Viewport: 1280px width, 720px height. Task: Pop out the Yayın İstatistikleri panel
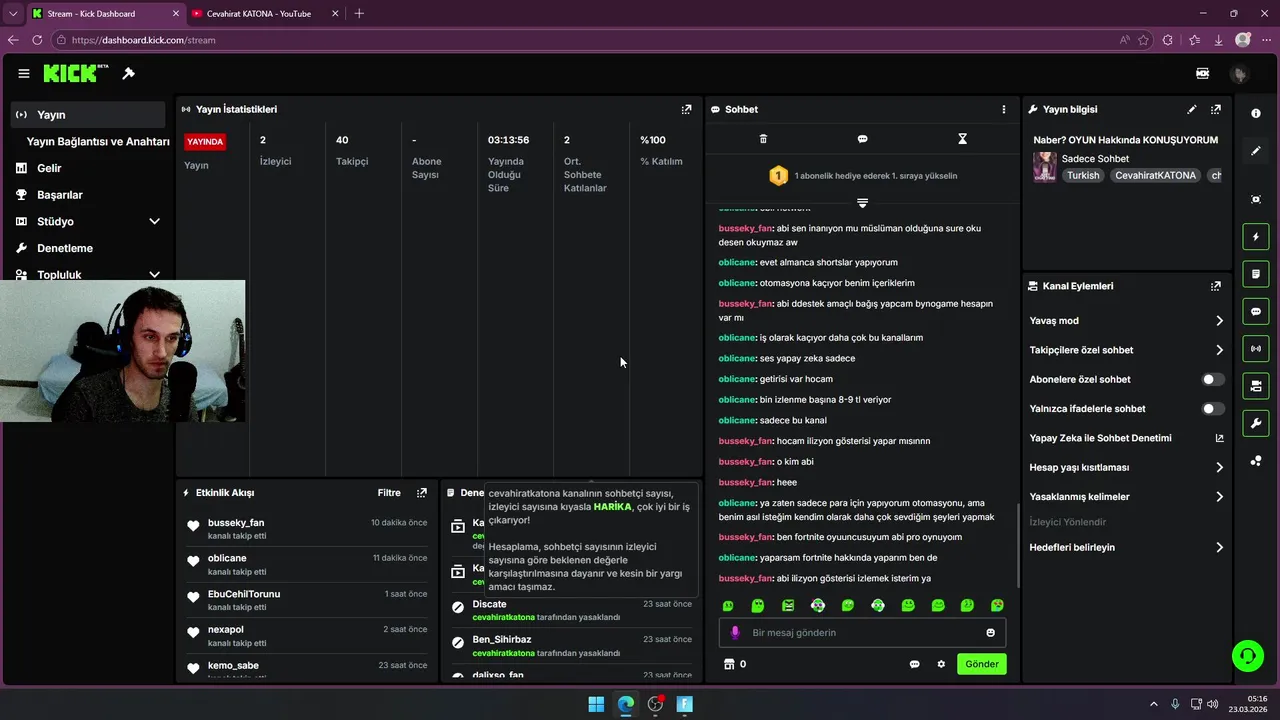tap(686, 109)
